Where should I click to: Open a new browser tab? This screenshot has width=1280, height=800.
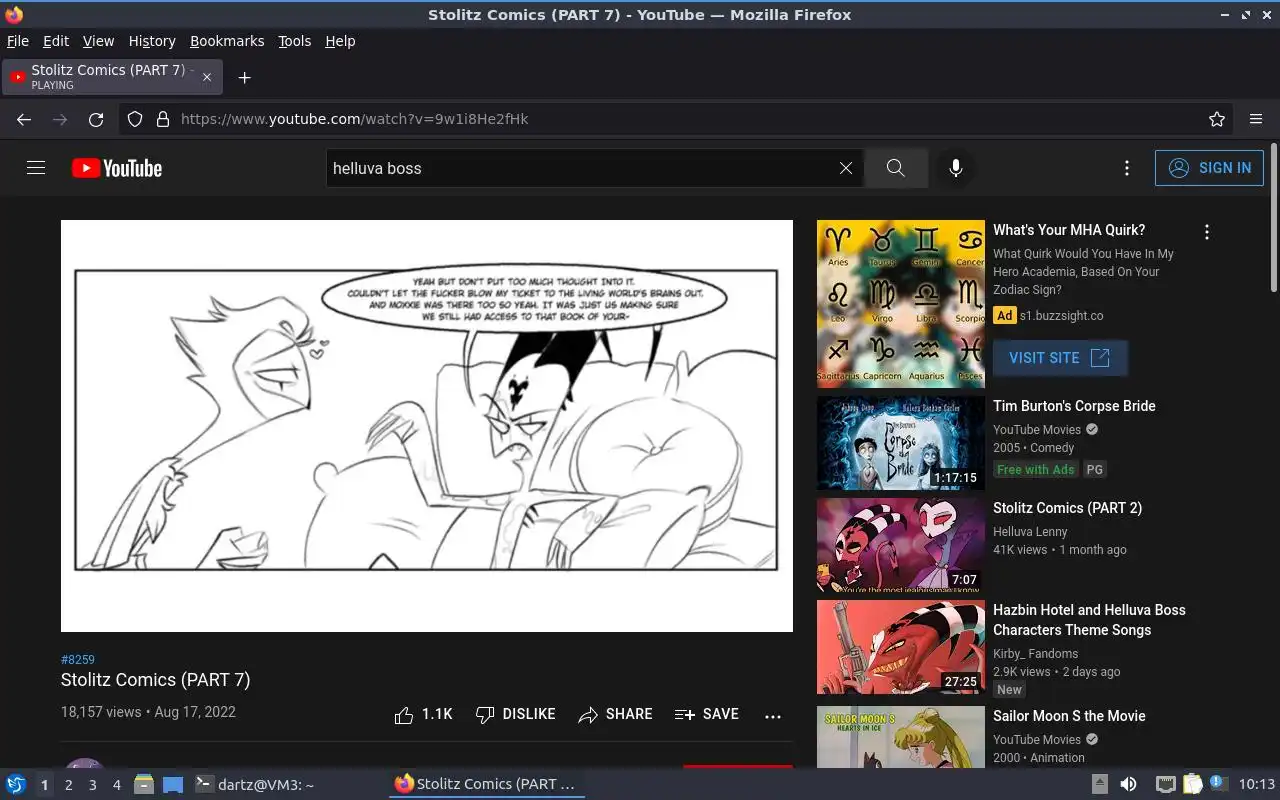pyautogui.click(x=244, y=77)
